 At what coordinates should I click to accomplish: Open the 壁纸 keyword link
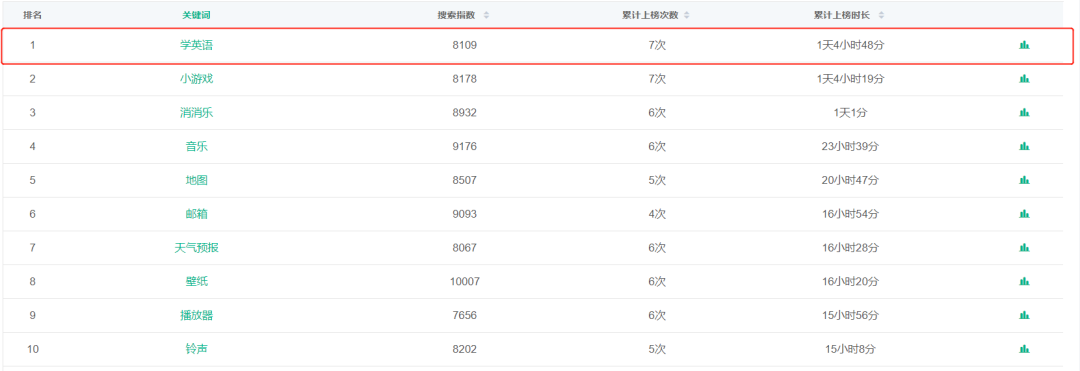(x=197, y=281)
